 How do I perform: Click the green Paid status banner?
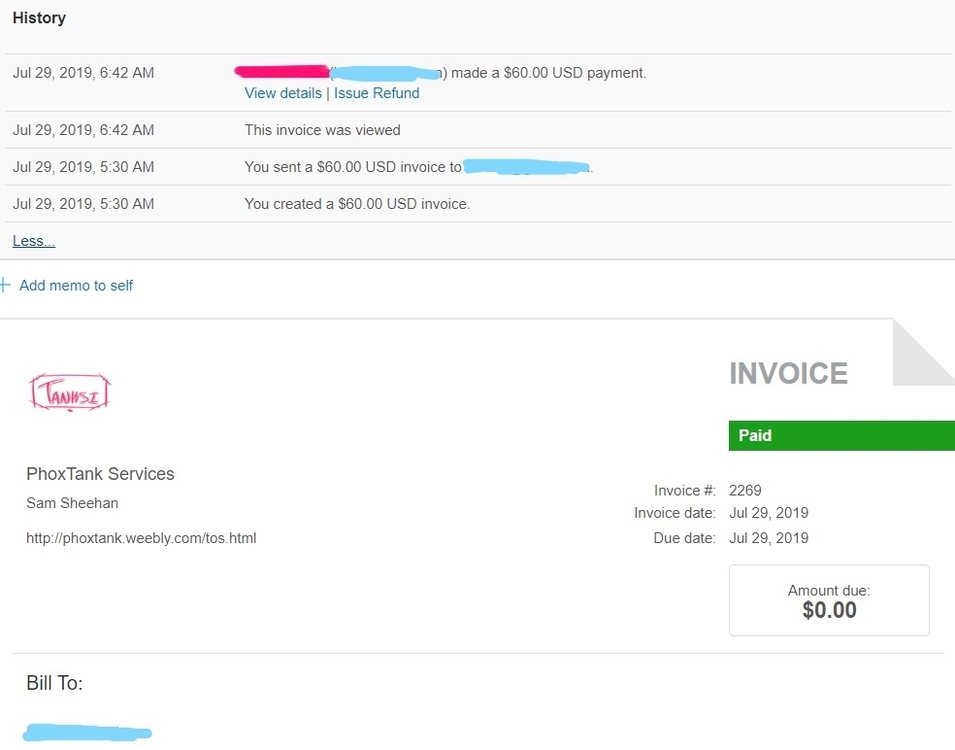(841, 436)
